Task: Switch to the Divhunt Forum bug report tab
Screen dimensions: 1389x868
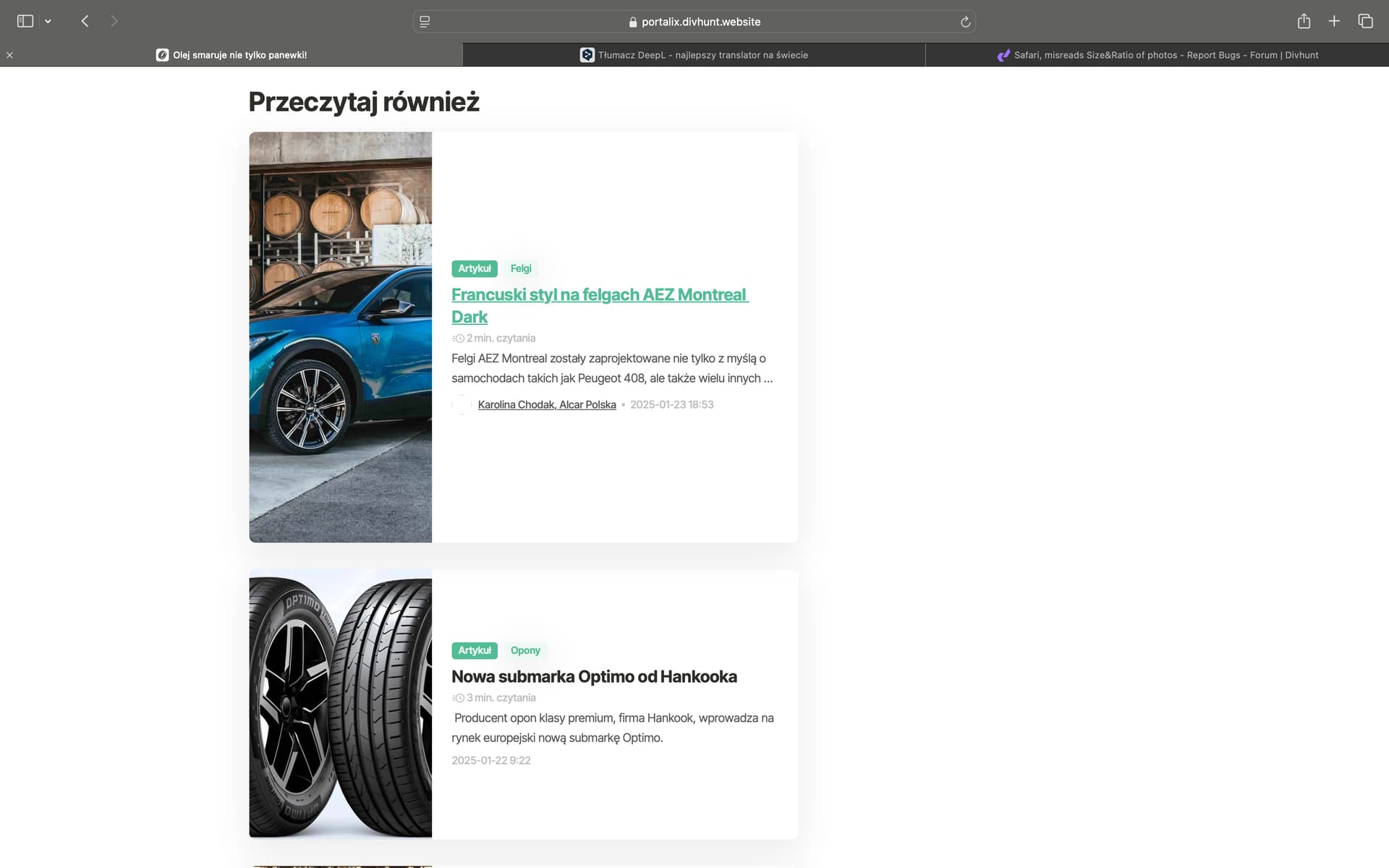Action: tap(1157, 55)
